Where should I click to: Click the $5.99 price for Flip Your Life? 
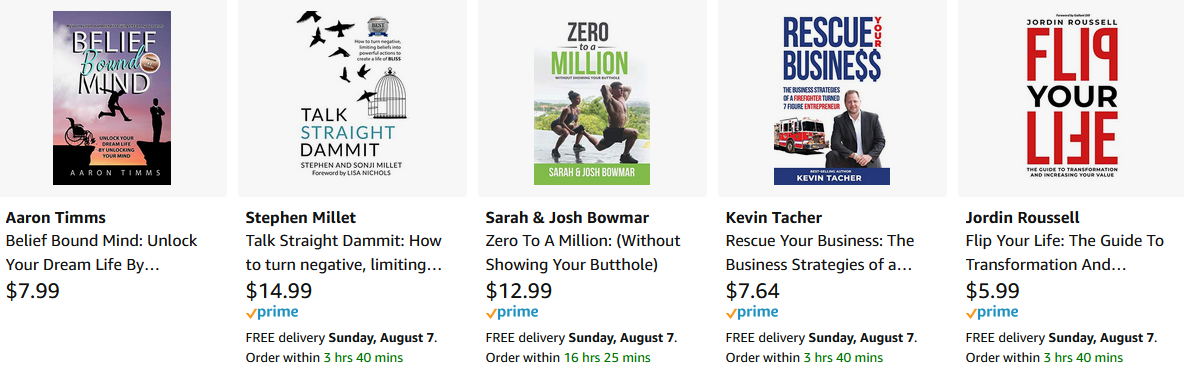pyautogui.click(x=993, y=291)
